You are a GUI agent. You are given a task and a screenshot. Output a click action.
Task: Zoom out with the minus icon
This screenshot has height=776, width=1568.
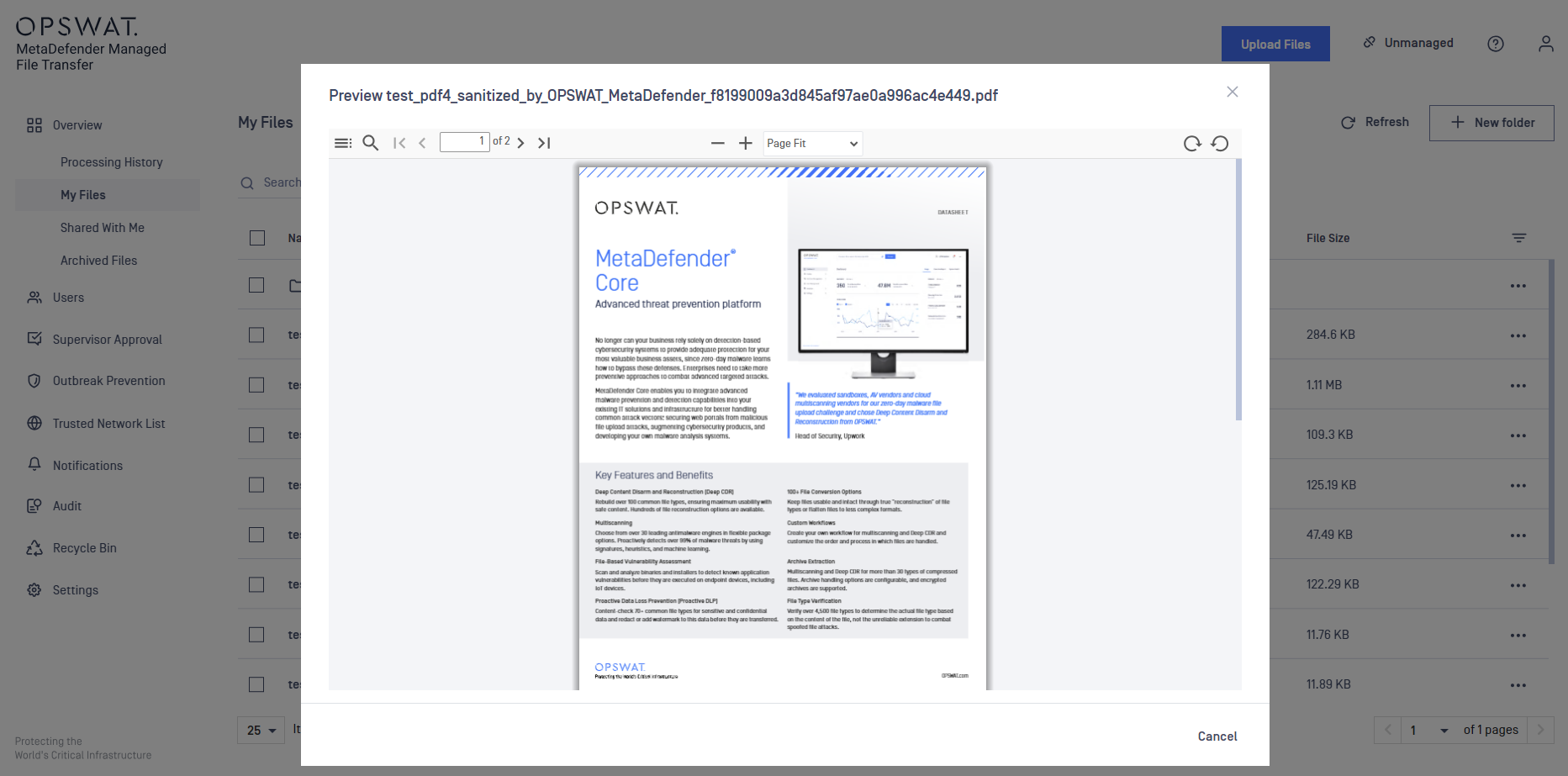[717, 144]
